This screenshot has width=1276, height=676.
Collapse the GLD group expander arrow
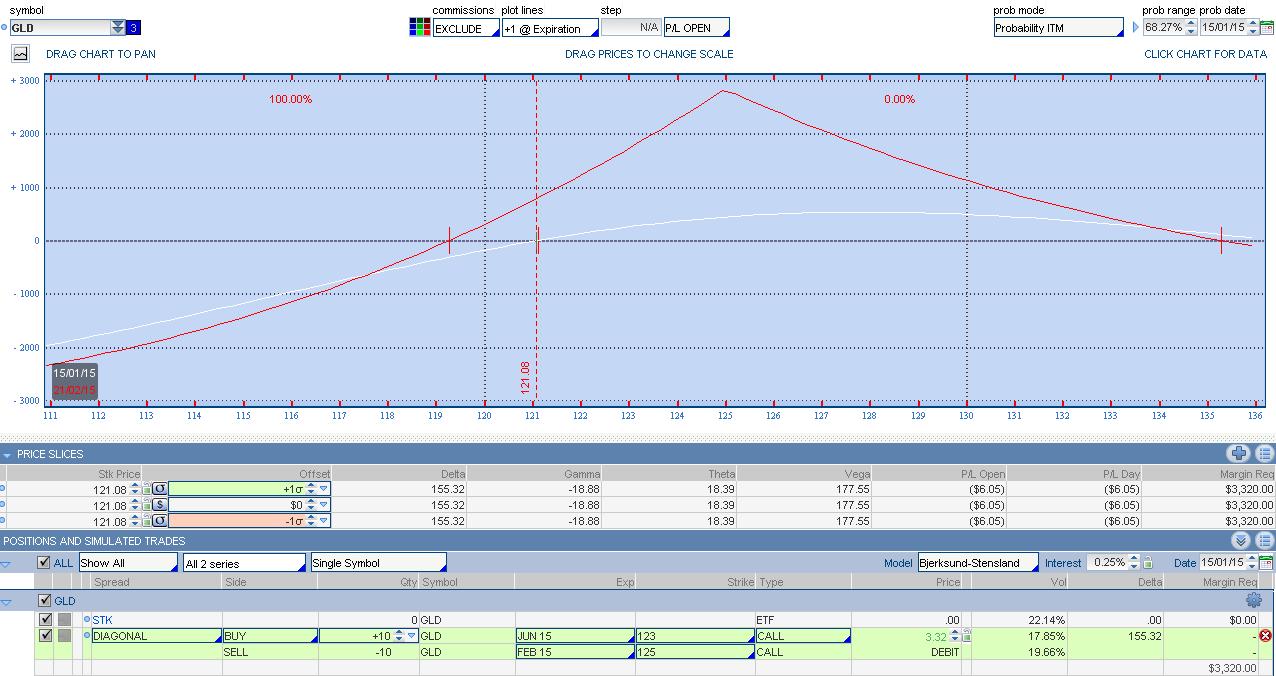(x=7, y=602)
